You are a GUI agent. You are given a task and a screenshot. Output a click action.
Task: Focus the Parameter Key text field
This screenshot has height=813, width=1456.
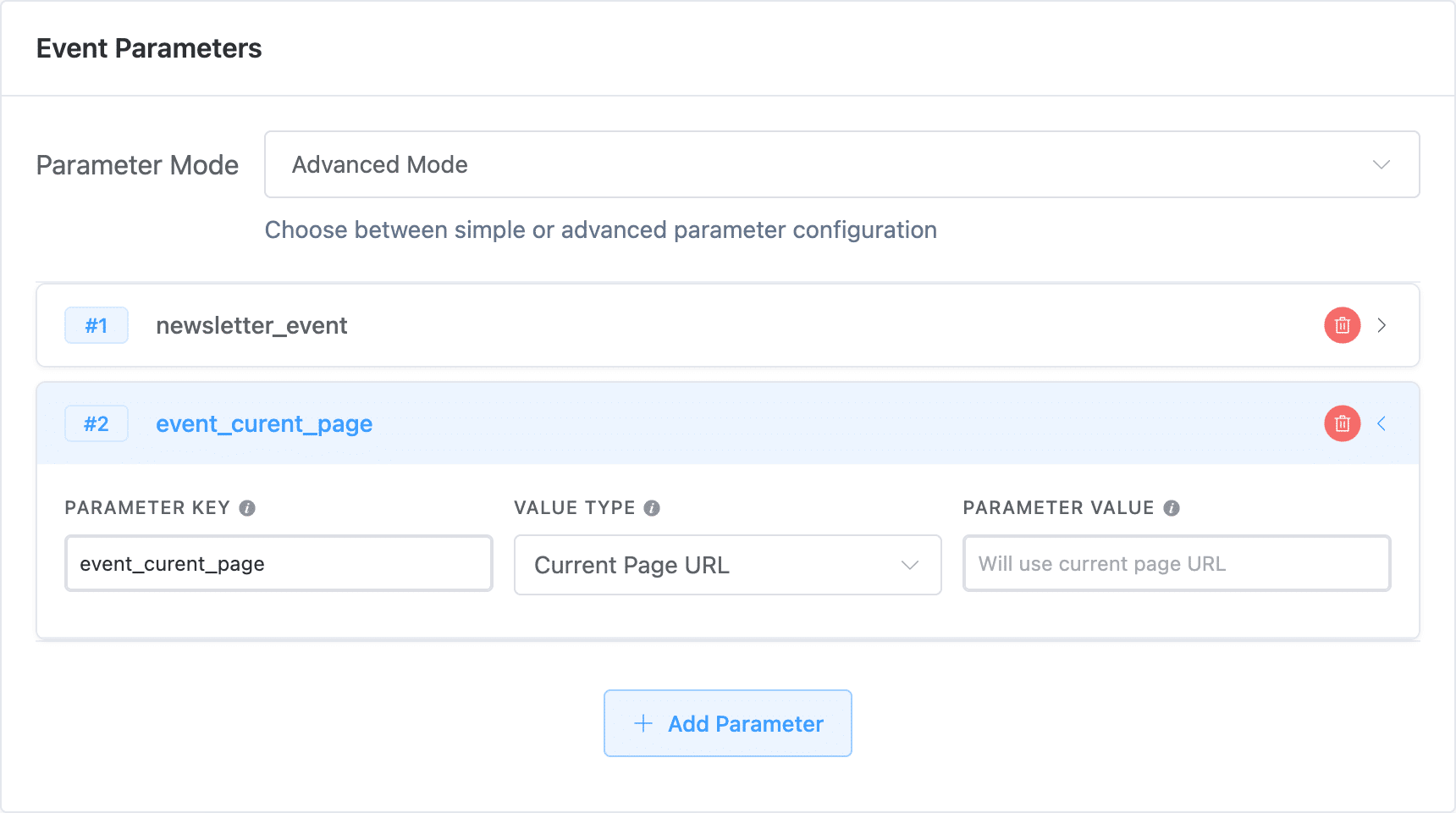(x=279, y=564)
